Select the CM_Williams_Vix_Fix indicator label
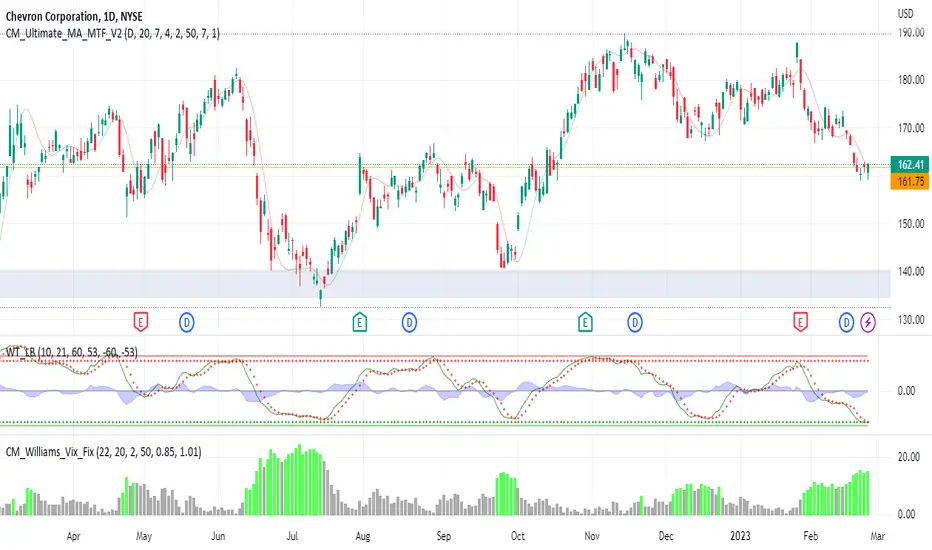This screenshot has height=550, width=932. click(103, 452)
